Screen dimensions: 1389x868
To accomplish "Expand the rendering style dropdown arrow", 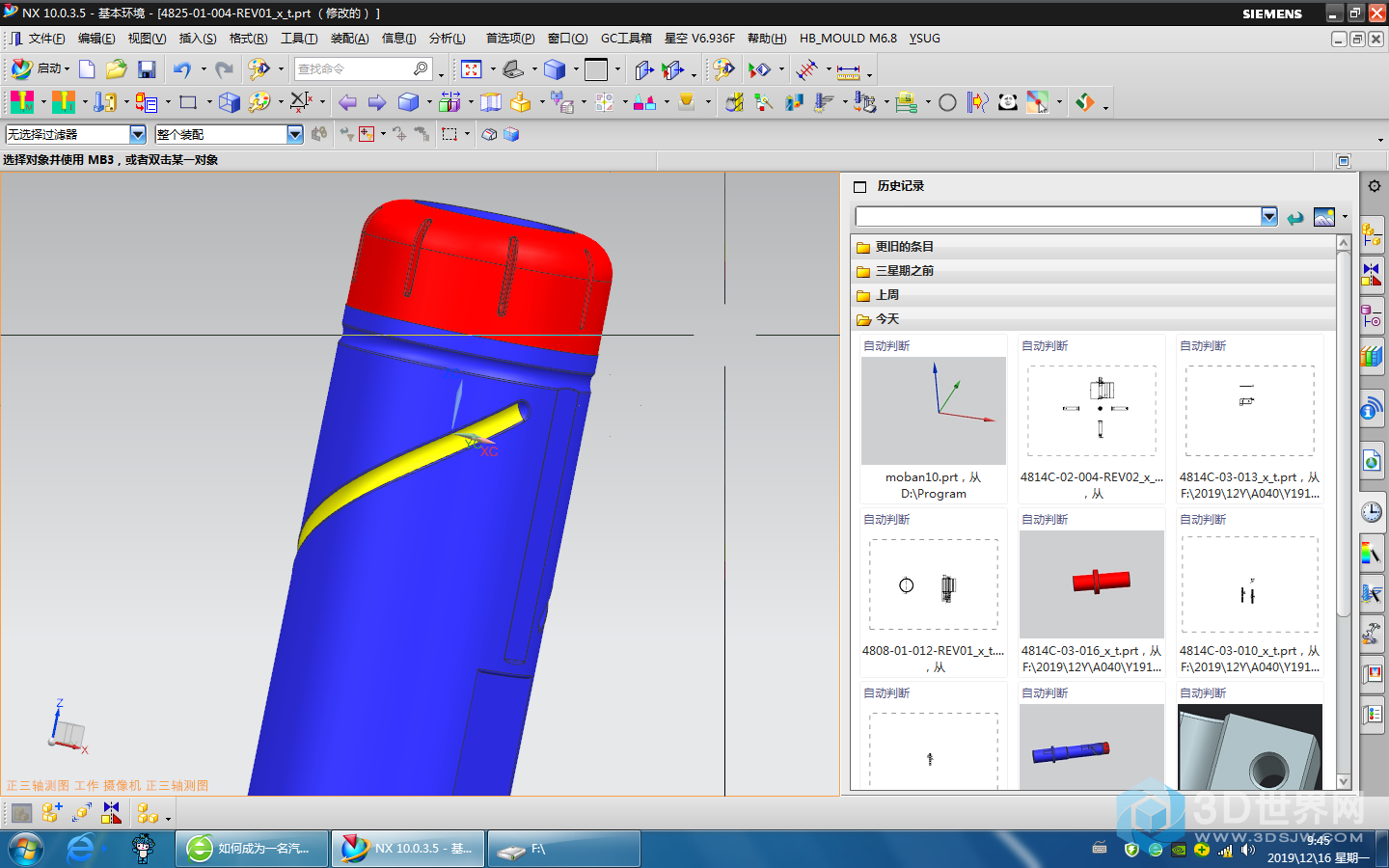I will pyautogui.click(x=576, y=69).
